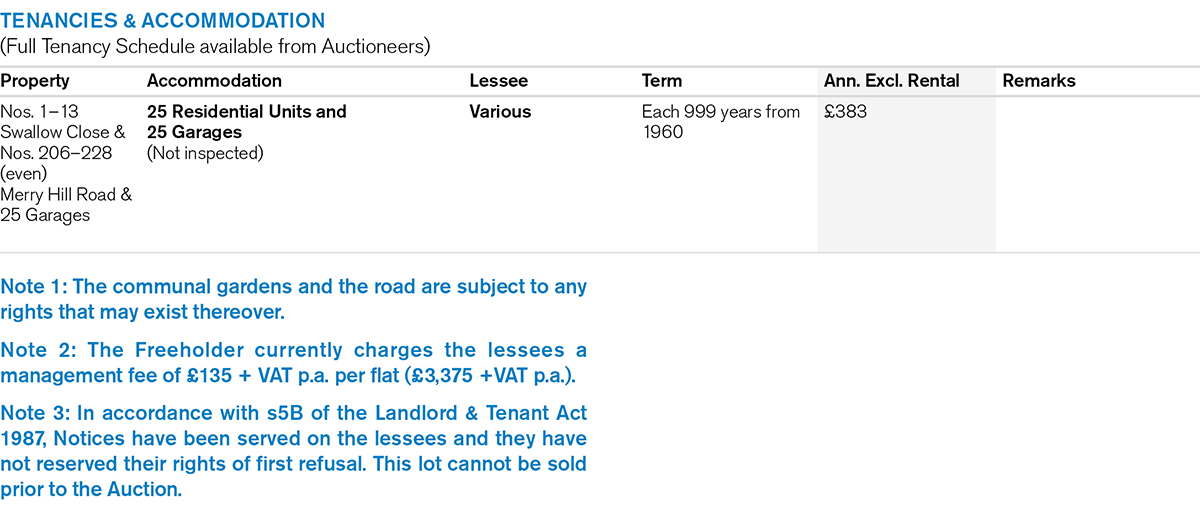The height and width of the screenshot is (521, 1200).
Task: Click the £383 rental amount
Action: pos(845,112)
